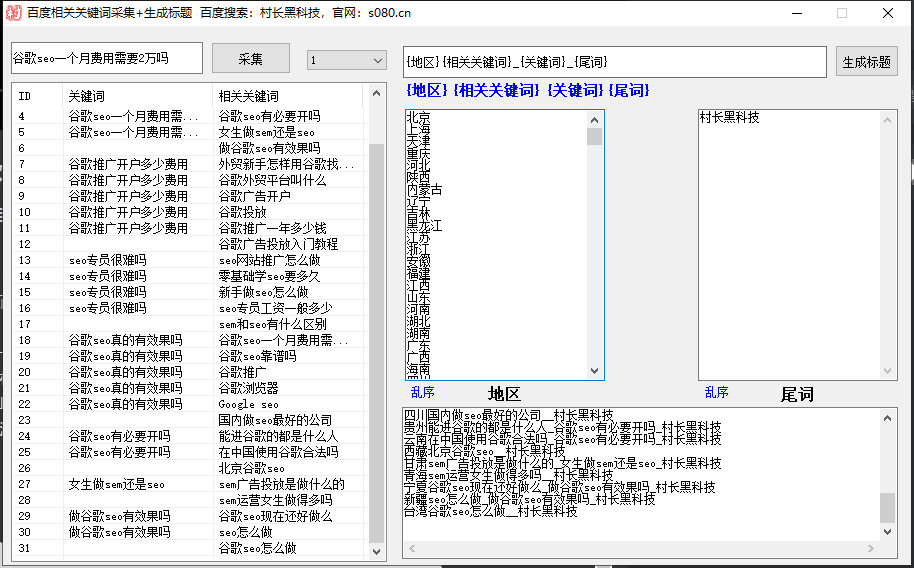Click suffix list scrollbar up arrow
Viewport: 914px width, 568px height.
click(887, 118)
